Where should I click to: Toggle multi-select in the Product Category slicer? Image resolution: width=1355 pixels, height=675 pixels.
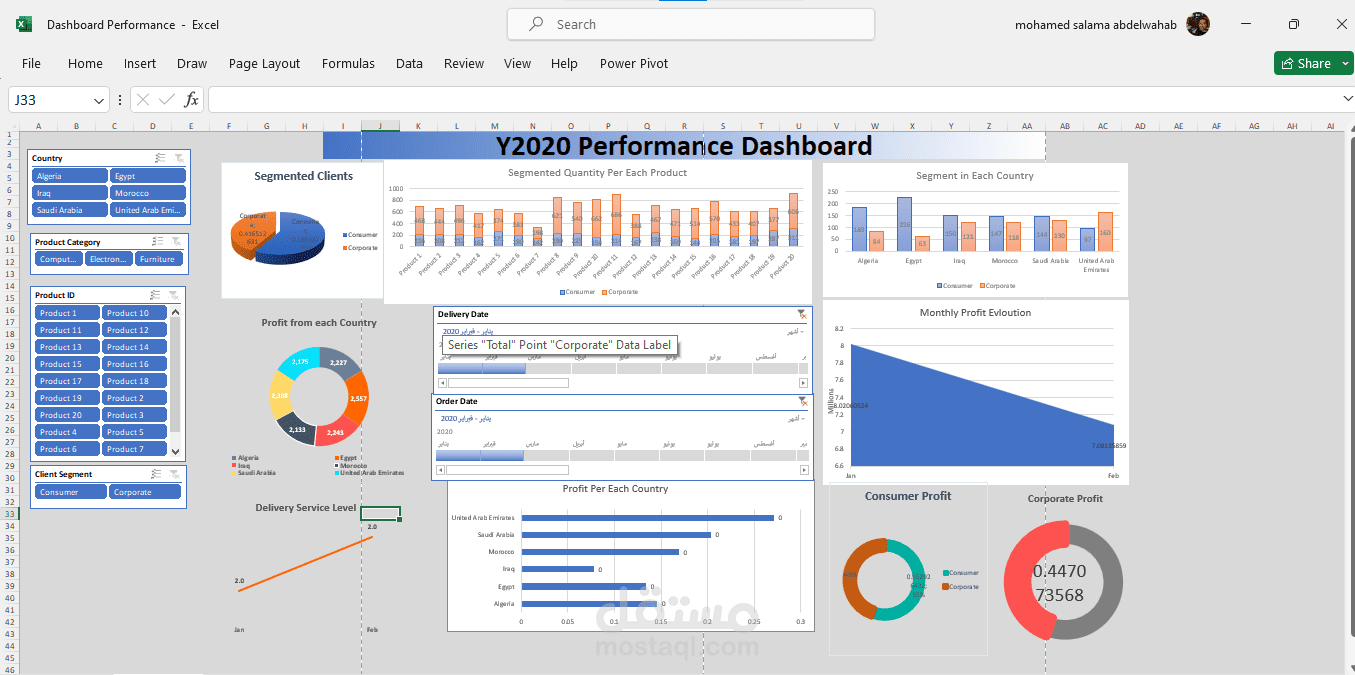[x=157, y=241]
